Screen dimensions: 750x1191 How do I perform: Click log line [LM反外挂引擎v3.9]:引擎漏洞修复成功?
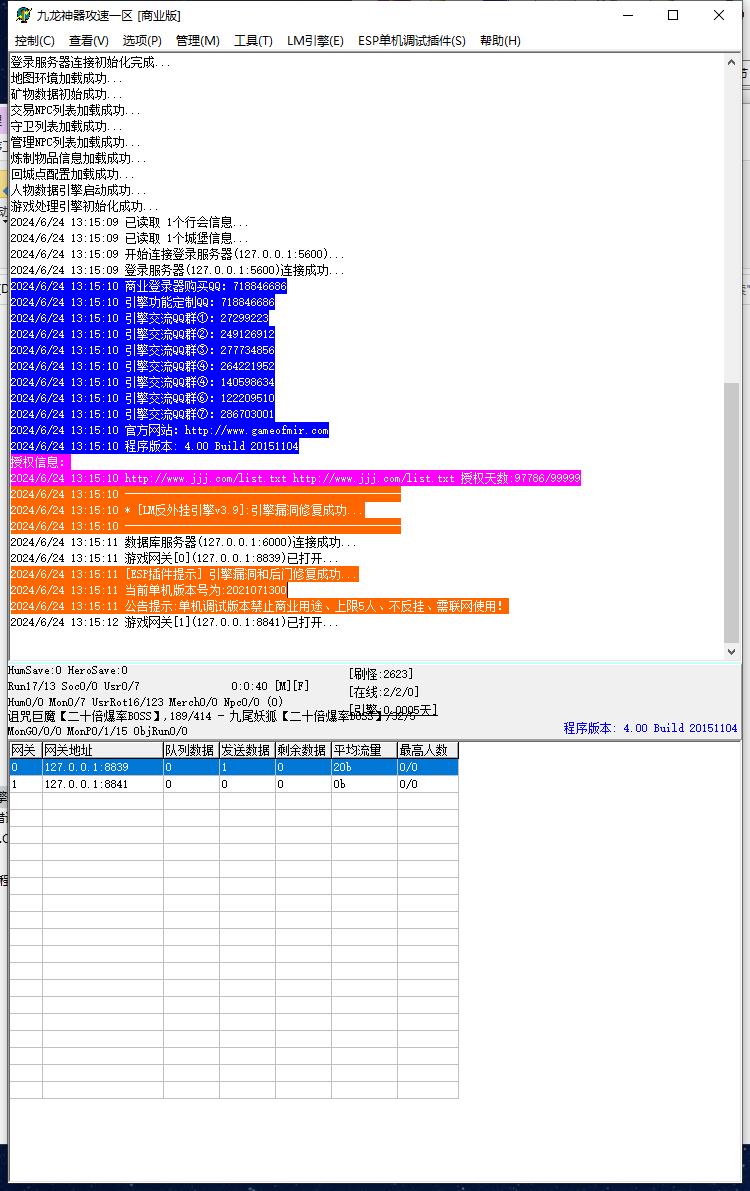[187, 510]
